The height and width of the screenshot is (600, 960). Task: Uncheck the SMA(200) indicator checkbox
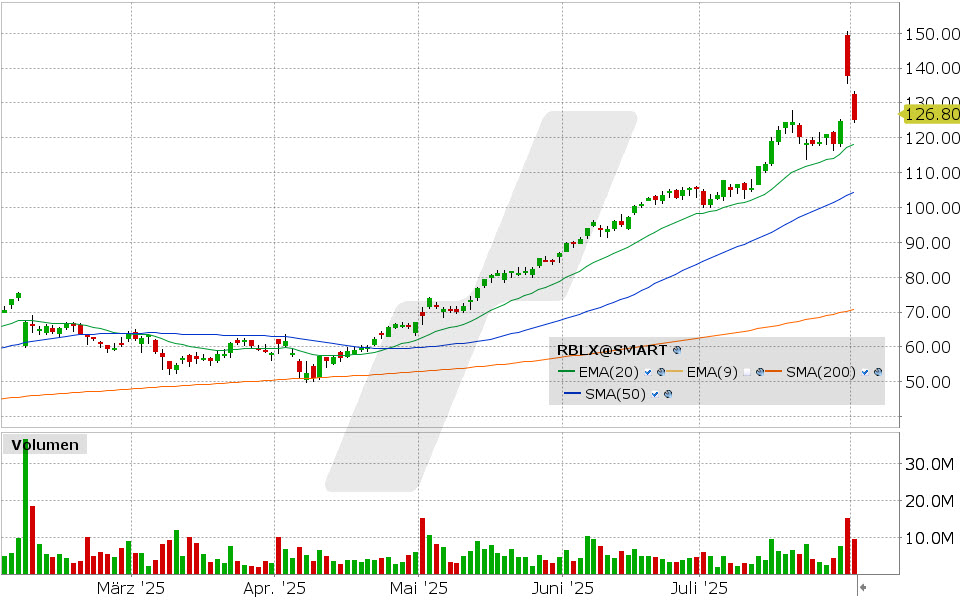point(865,372)
